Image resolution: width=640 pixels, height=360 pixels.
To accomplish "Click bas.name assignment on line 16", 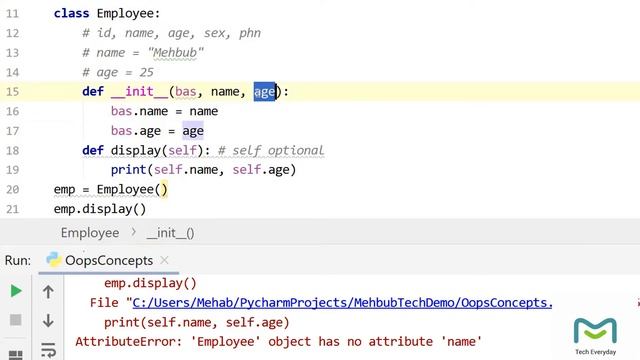I will pos(164,111).
